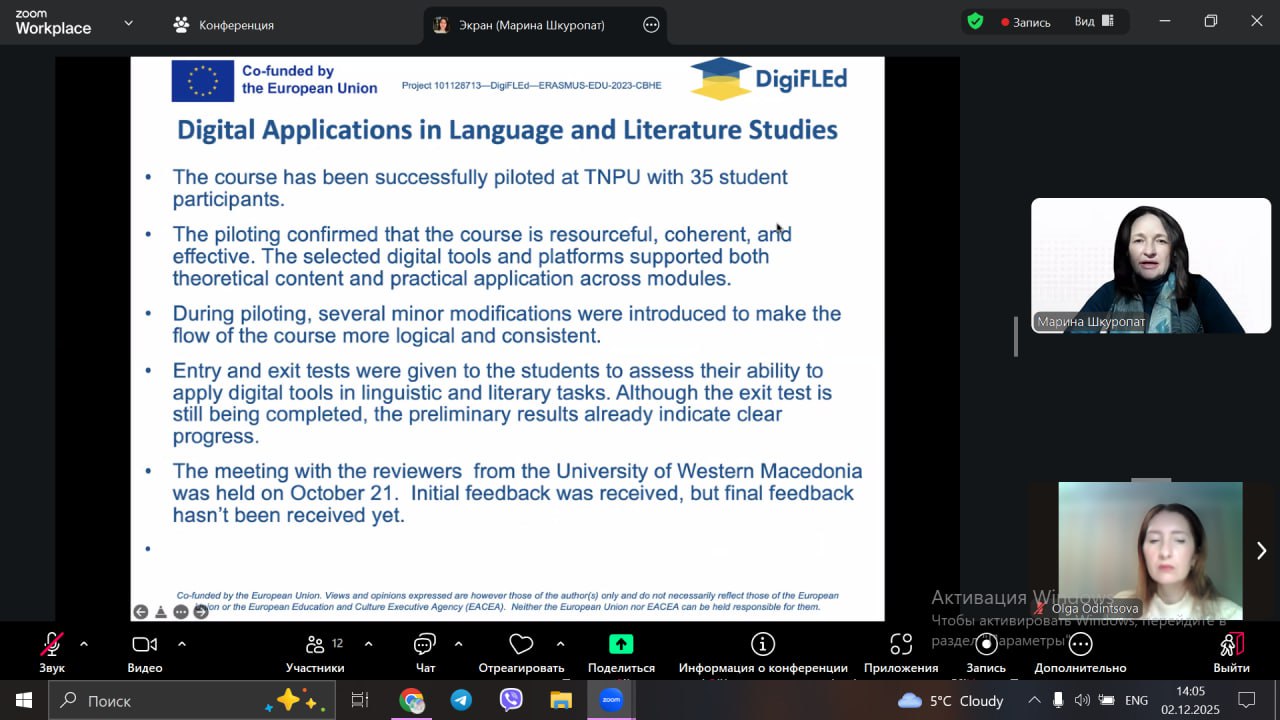The width and height of the screenshot is (1280, 720).
Task: Open Telegram from the Windows taskbar
Action: coord(461,700)
